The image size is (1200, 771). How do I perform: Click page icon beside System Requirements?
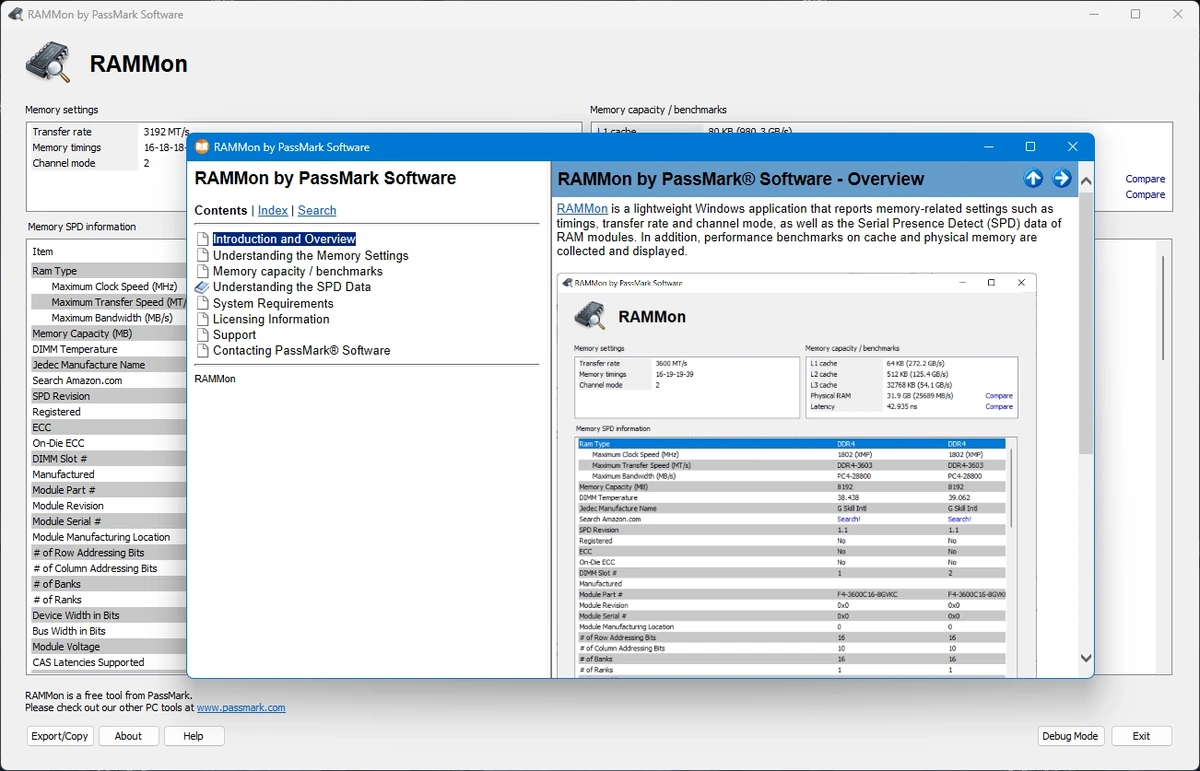[x=202, y=303]
